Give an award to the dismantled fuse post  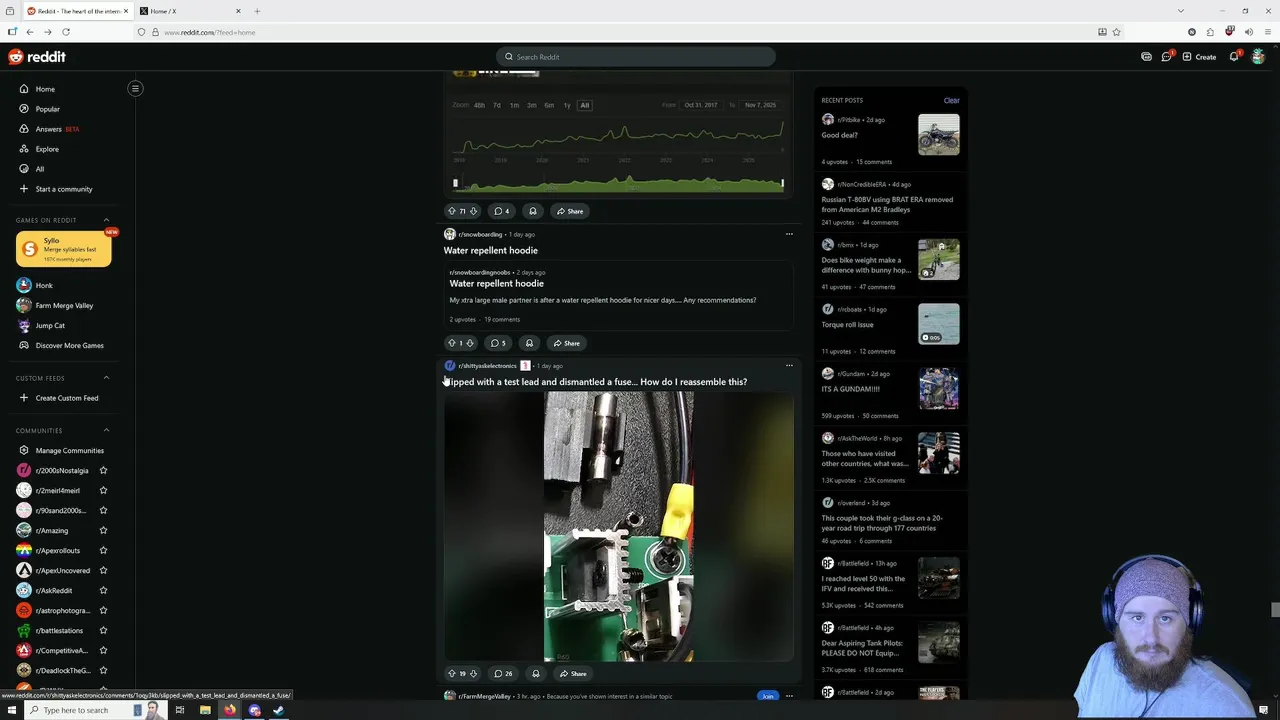pyautogui.click(x=536, y=673)
